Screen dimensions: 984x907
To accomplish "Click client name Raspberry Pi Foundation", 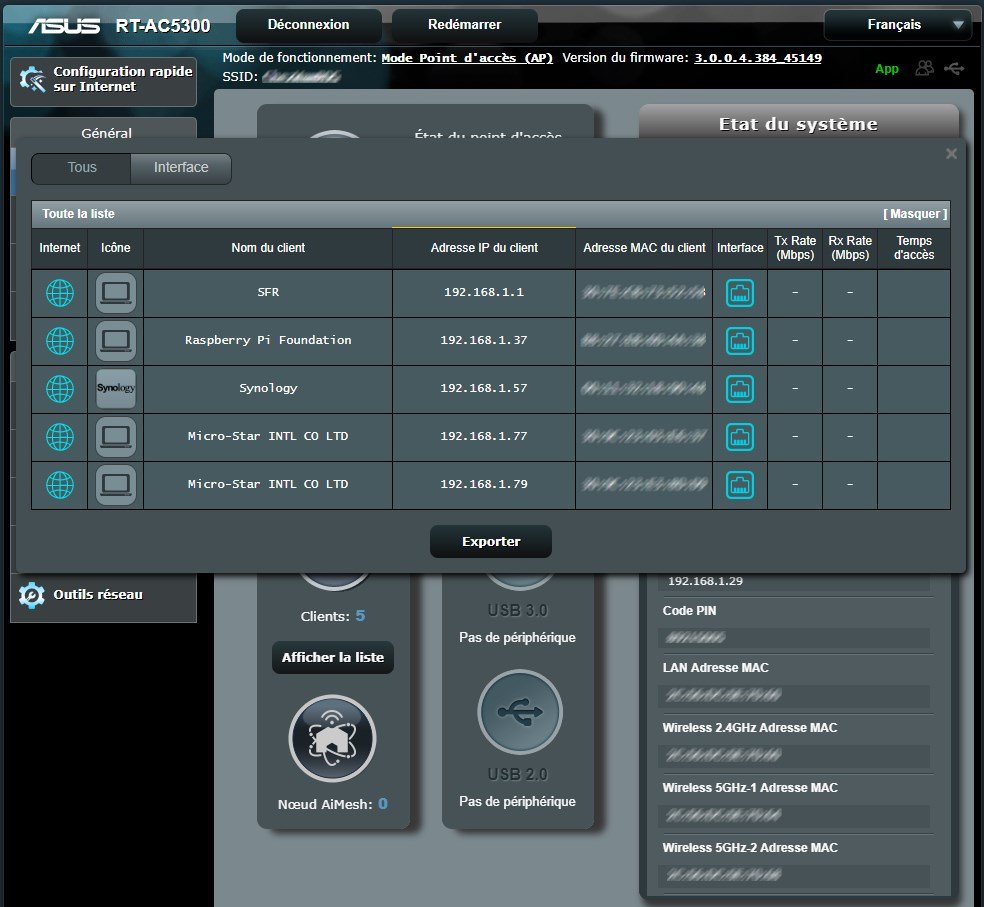I will pos(268,340).
